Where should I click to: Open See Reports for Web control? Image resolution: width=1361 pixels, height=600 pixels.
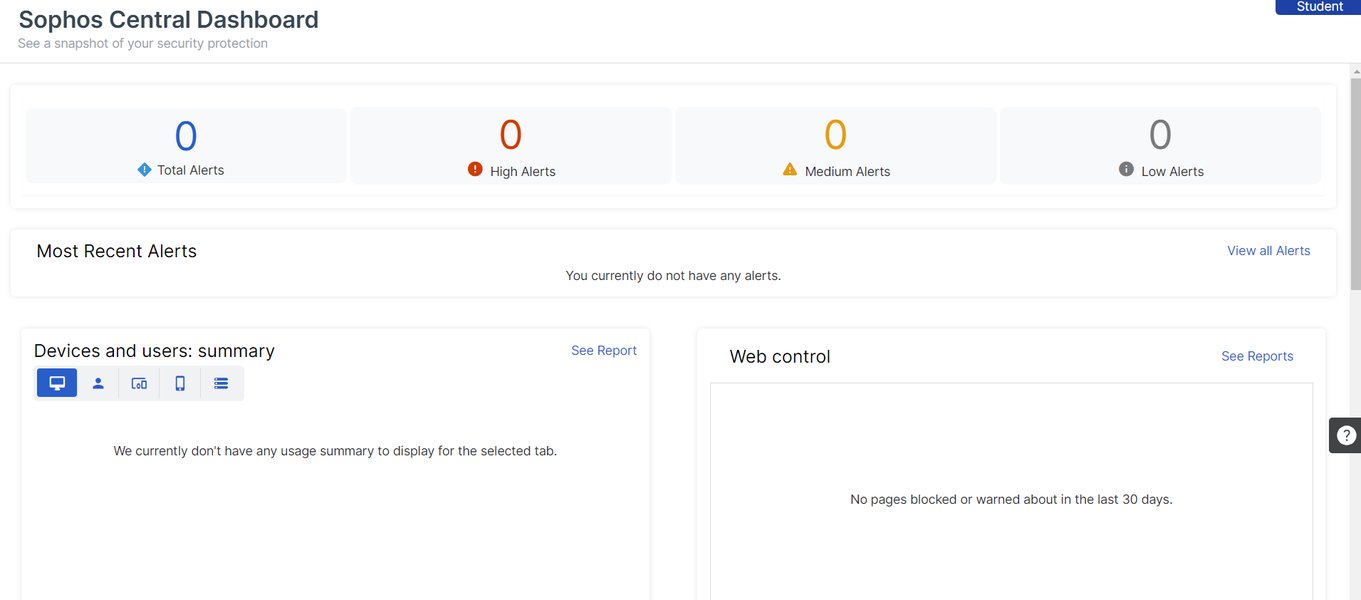[x=1256, y=355]
